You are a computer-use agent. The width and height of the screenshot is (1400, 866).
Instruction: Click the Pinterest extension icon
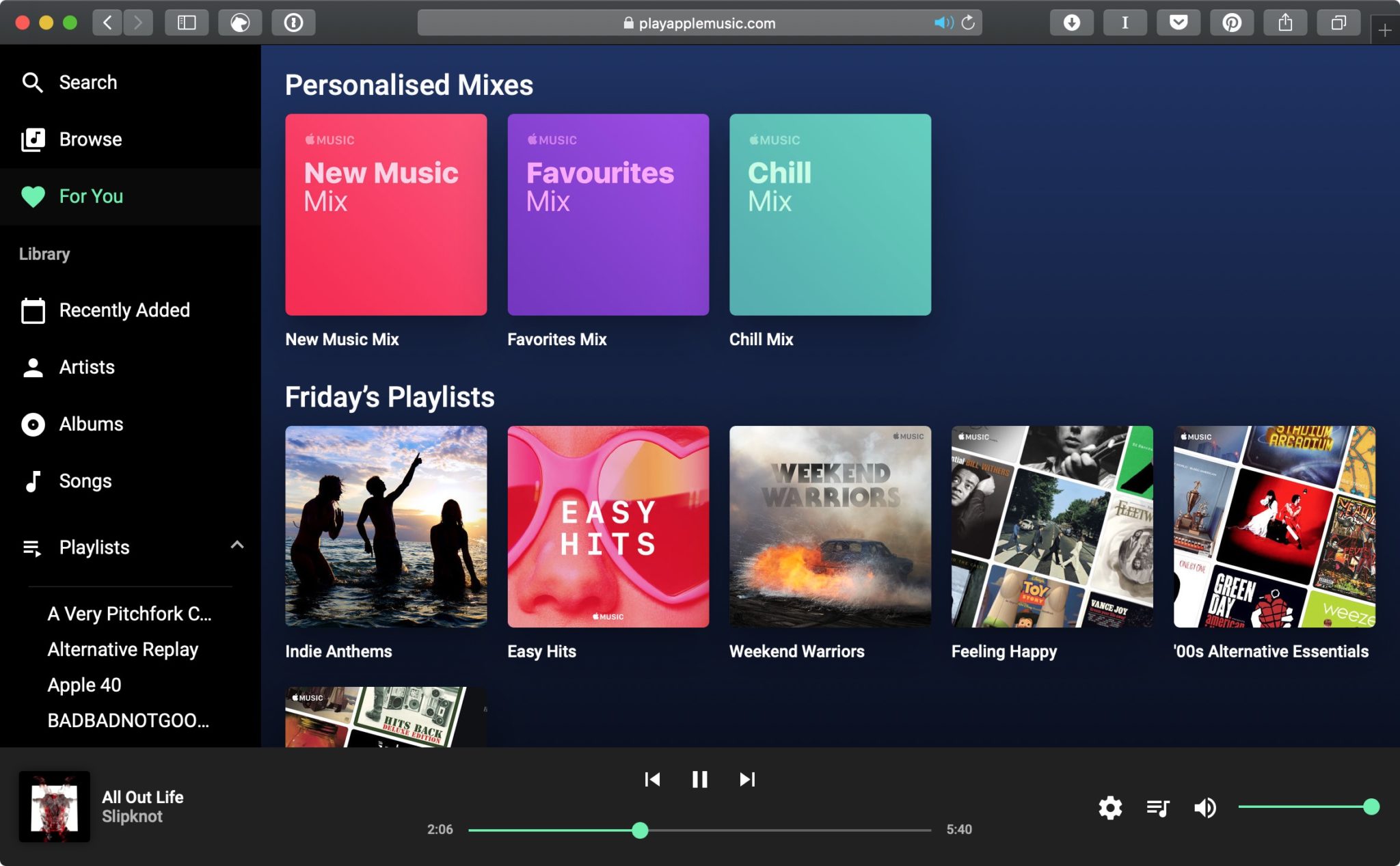point(1232,23)
